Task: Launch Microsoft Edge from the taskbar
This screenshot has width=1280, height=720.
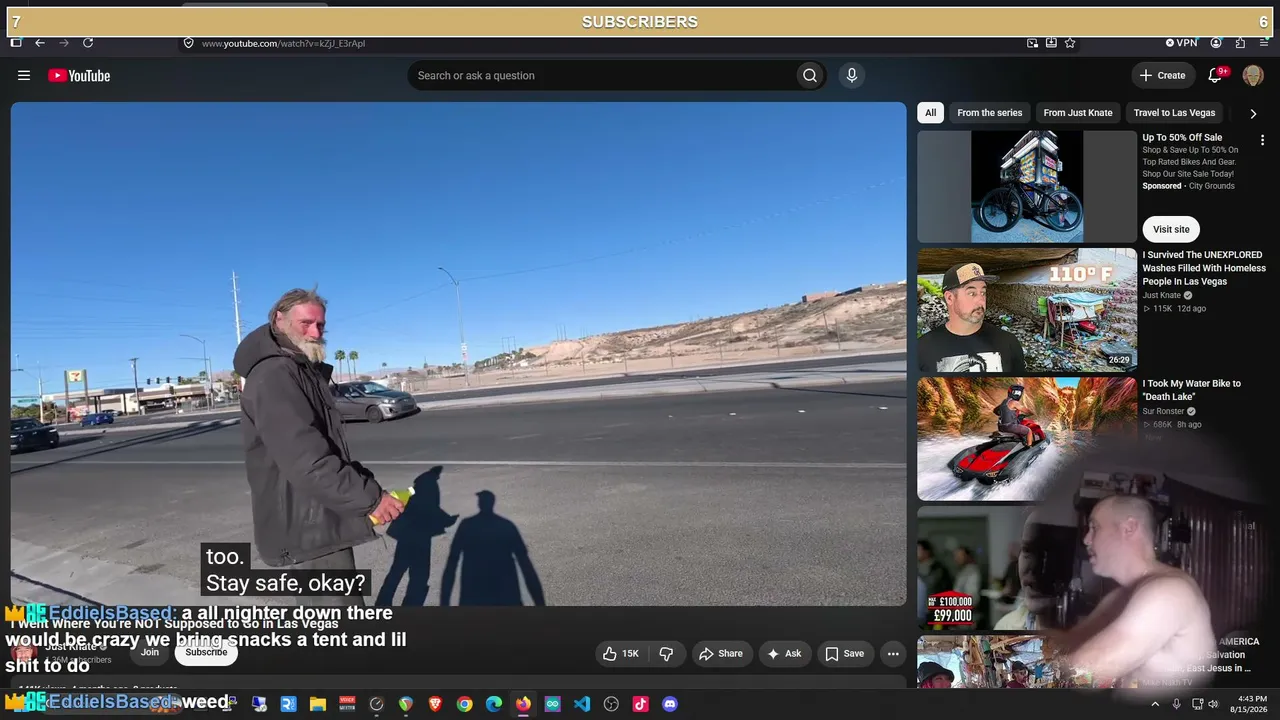Action: [494, 704]
